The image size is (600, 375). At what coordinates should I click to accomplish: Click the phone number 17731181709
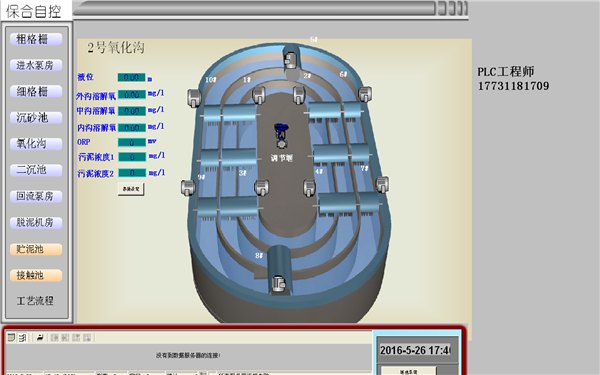[x=513, y=86]
